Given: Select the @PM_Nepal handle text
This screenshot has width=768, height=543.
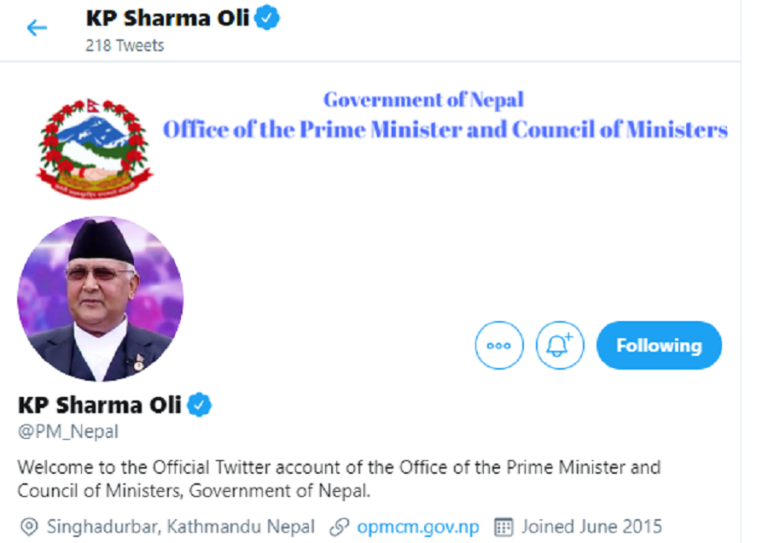Looking at the screenshot, I should tap(68, 432).
